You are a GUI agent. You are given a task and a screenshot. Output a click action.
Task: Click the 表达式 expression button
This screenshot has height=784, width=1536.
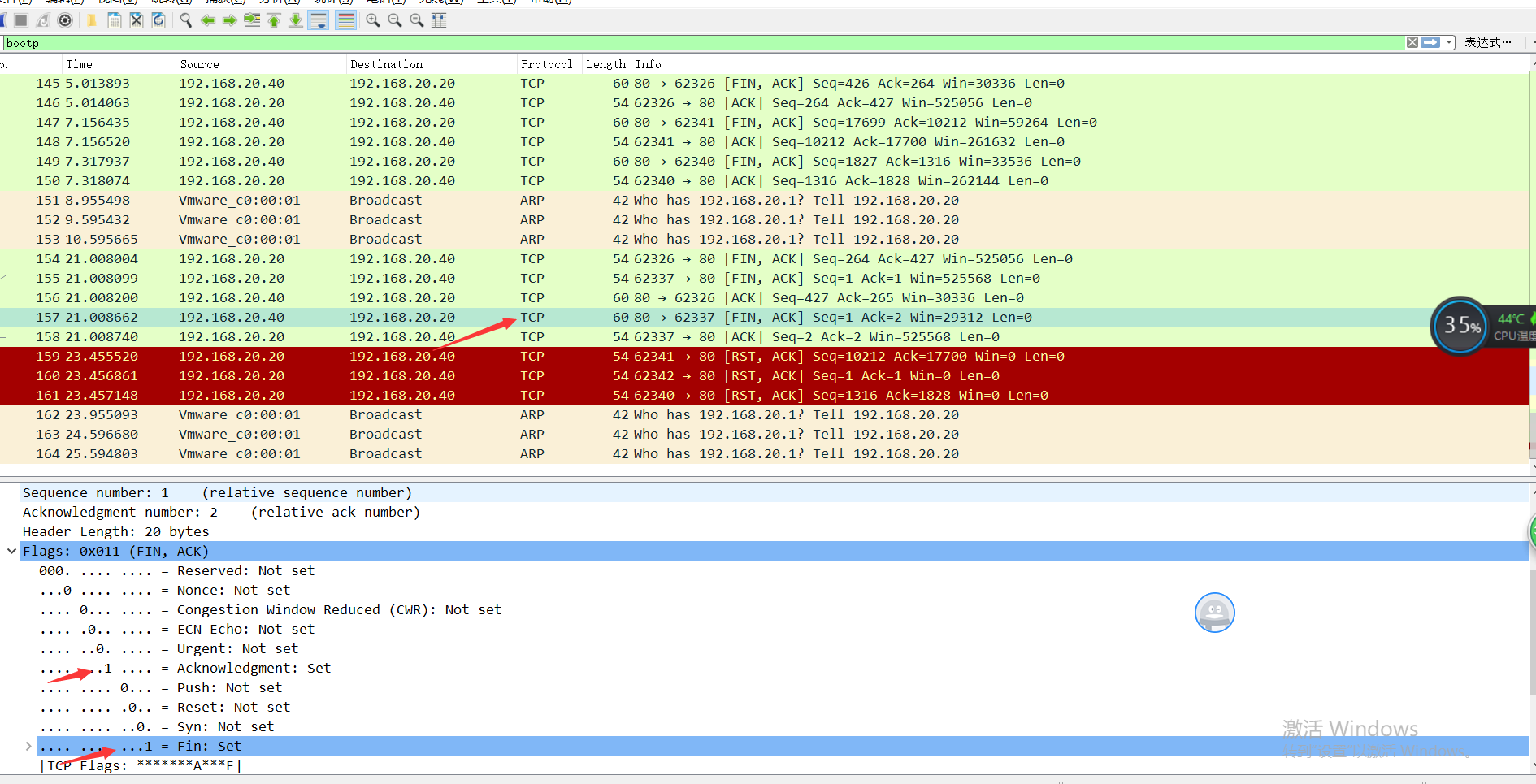1488,42
